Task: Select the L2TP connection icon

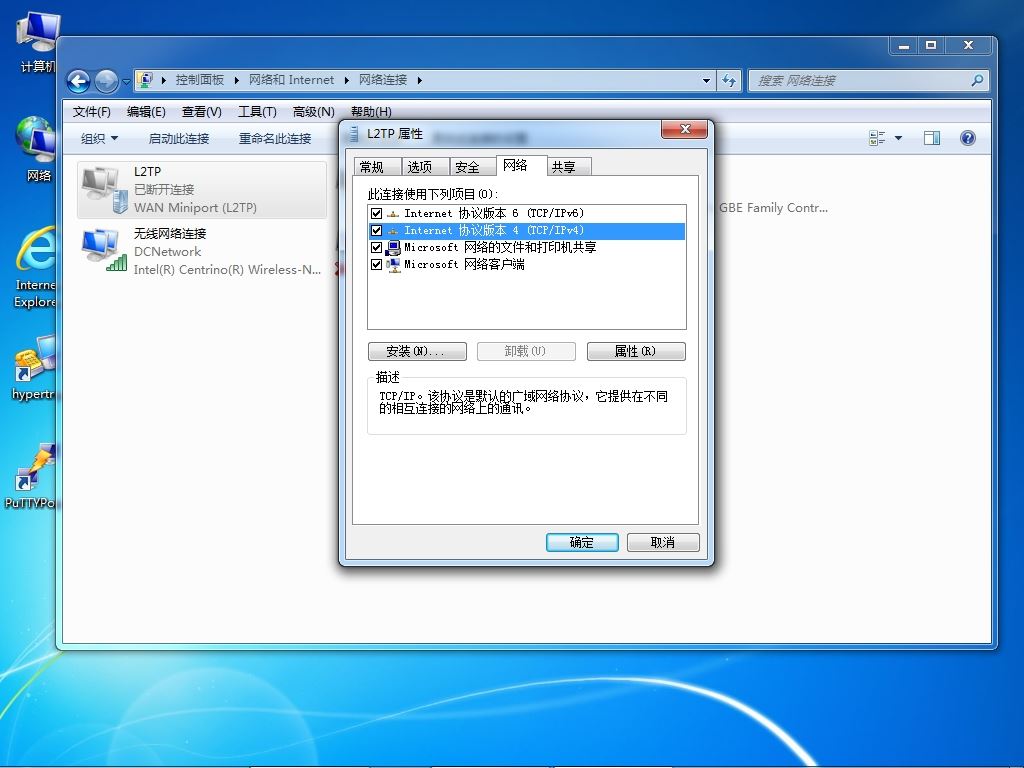Action: click(x=103, y=189)
